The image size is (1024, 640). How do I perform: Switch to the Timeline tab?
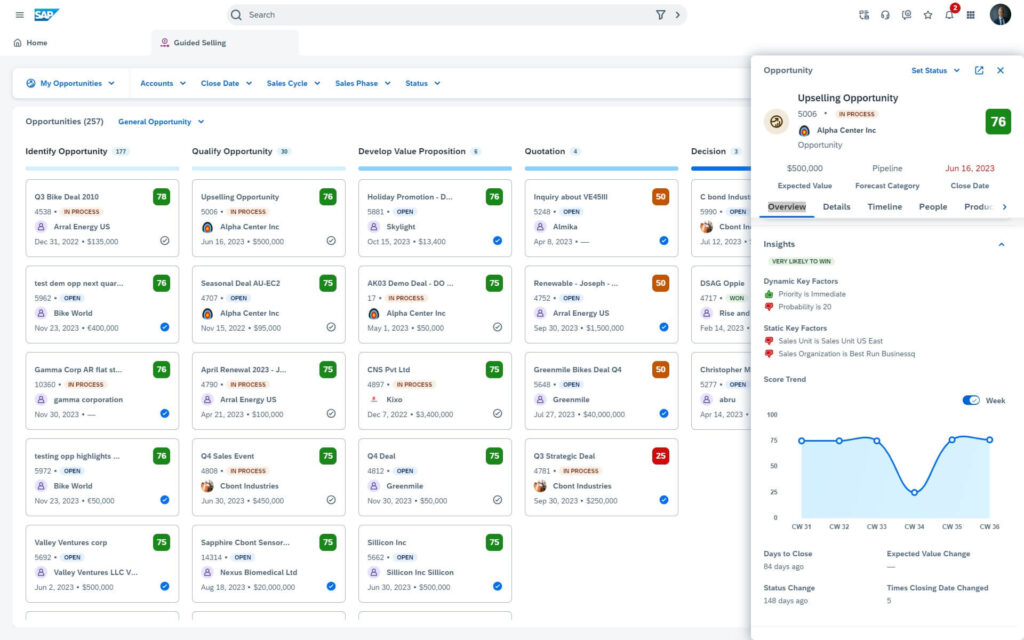click(x=884, y=207)
